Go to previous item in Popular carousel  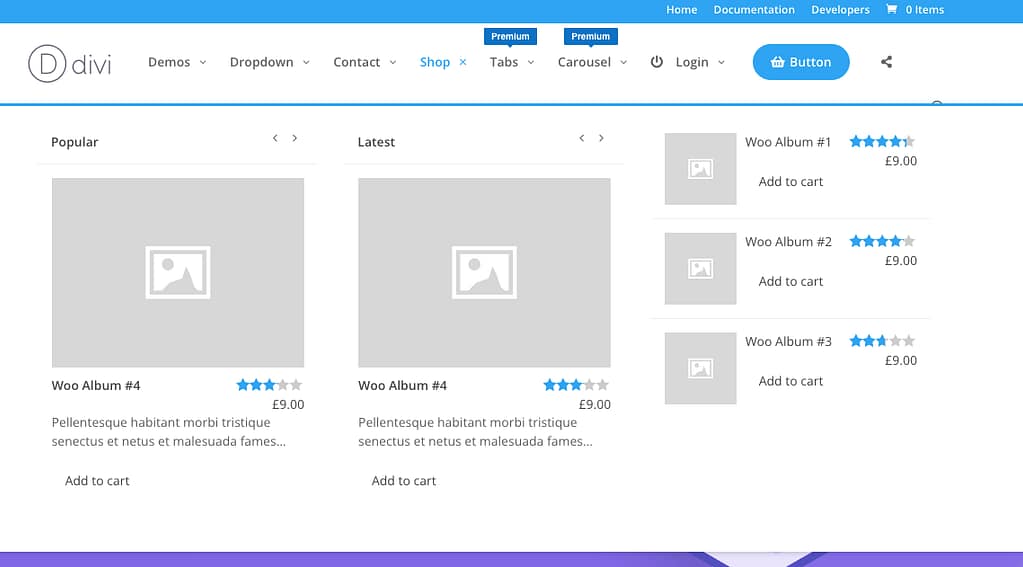coord(275,138)
